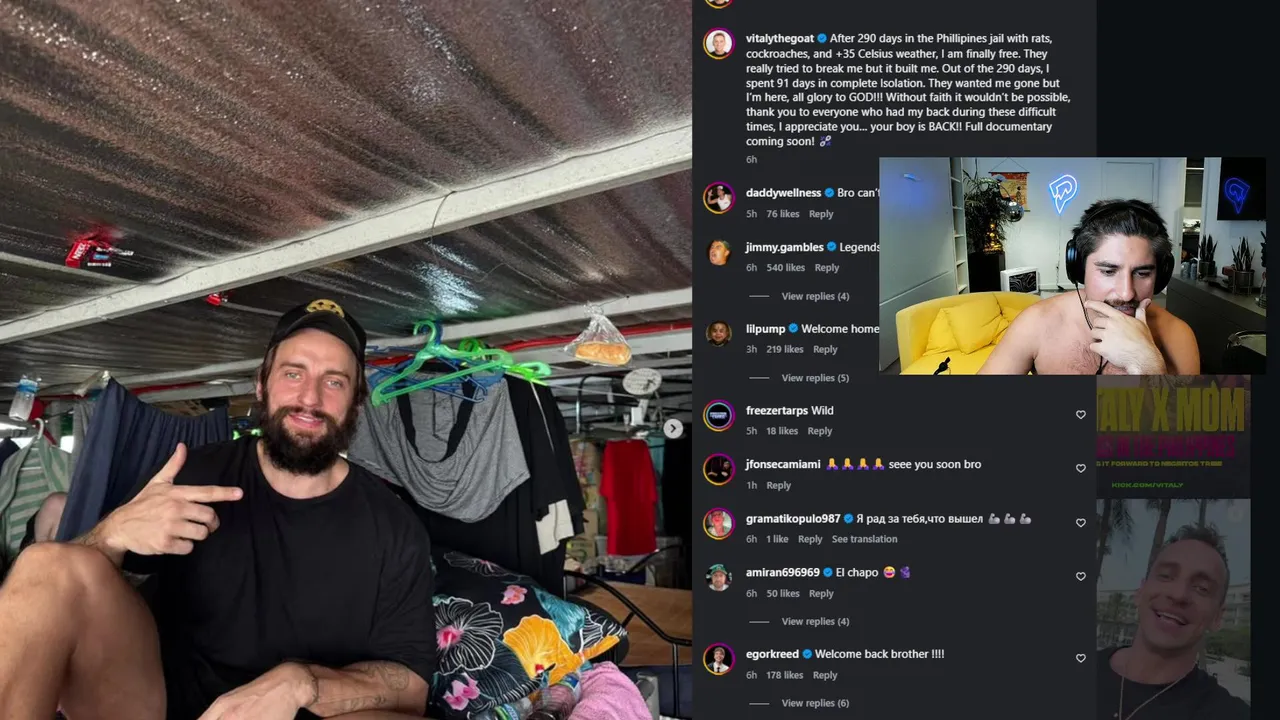The height and width of the screenshot is (720, 1280).
Task: Open freezertarps profile avatar
Action: click(718, 416)
